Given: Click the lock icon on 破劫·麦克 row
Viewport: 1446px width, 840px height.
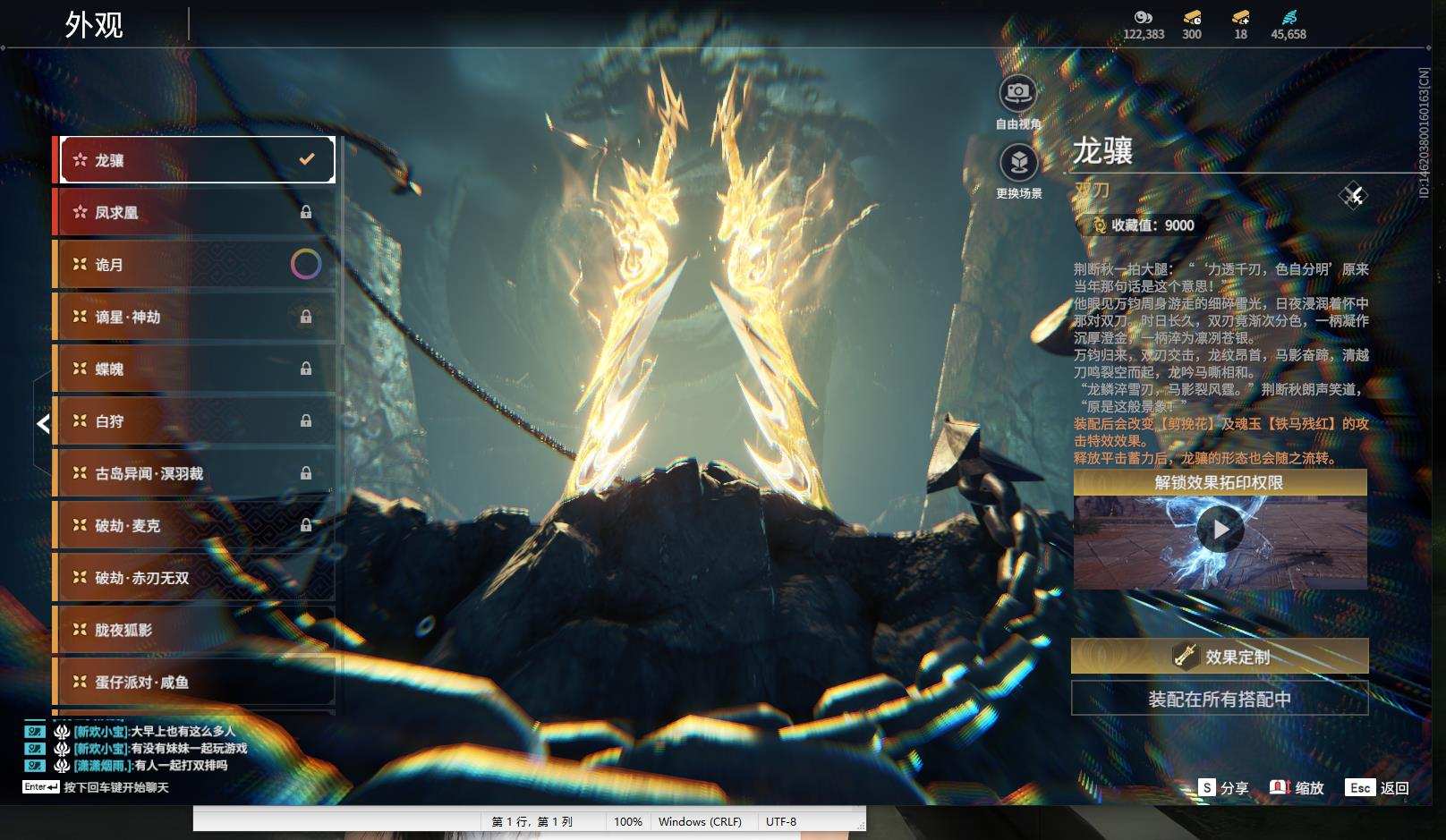Looking at the screenshot, I should tap(306, 525).
